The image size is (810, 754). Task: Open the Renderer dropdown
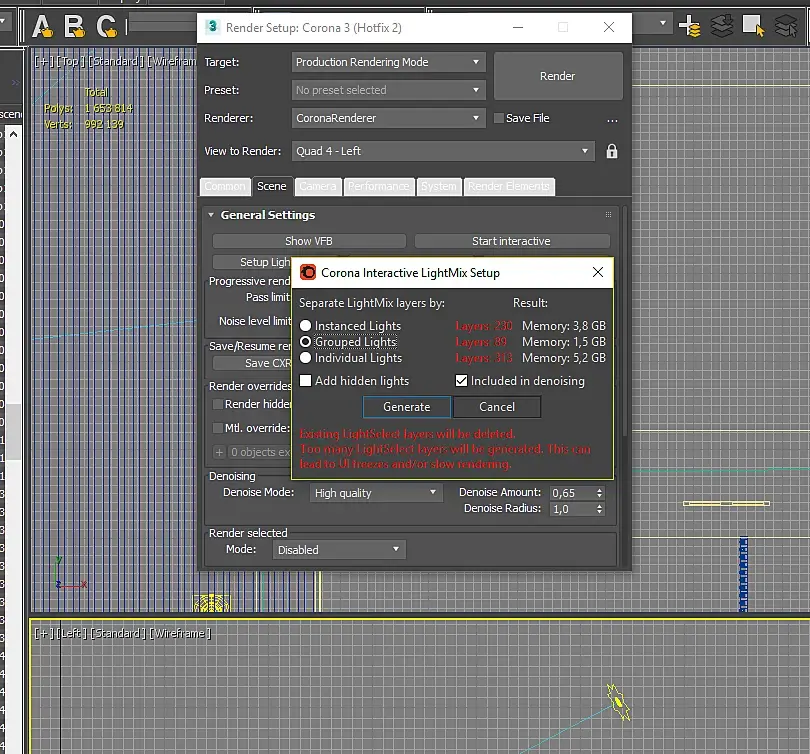pyautogui.click(x=388, y=118)
